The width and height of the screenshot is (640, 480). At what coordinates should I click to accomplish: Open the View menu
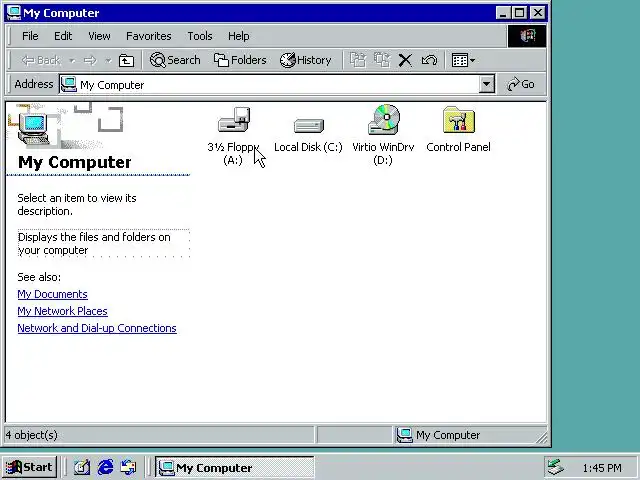click(99, 36)
